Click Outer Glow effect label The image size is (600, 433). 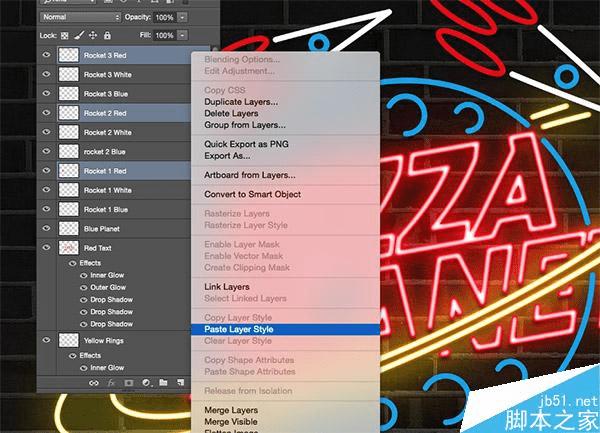[x=108, y=287]
